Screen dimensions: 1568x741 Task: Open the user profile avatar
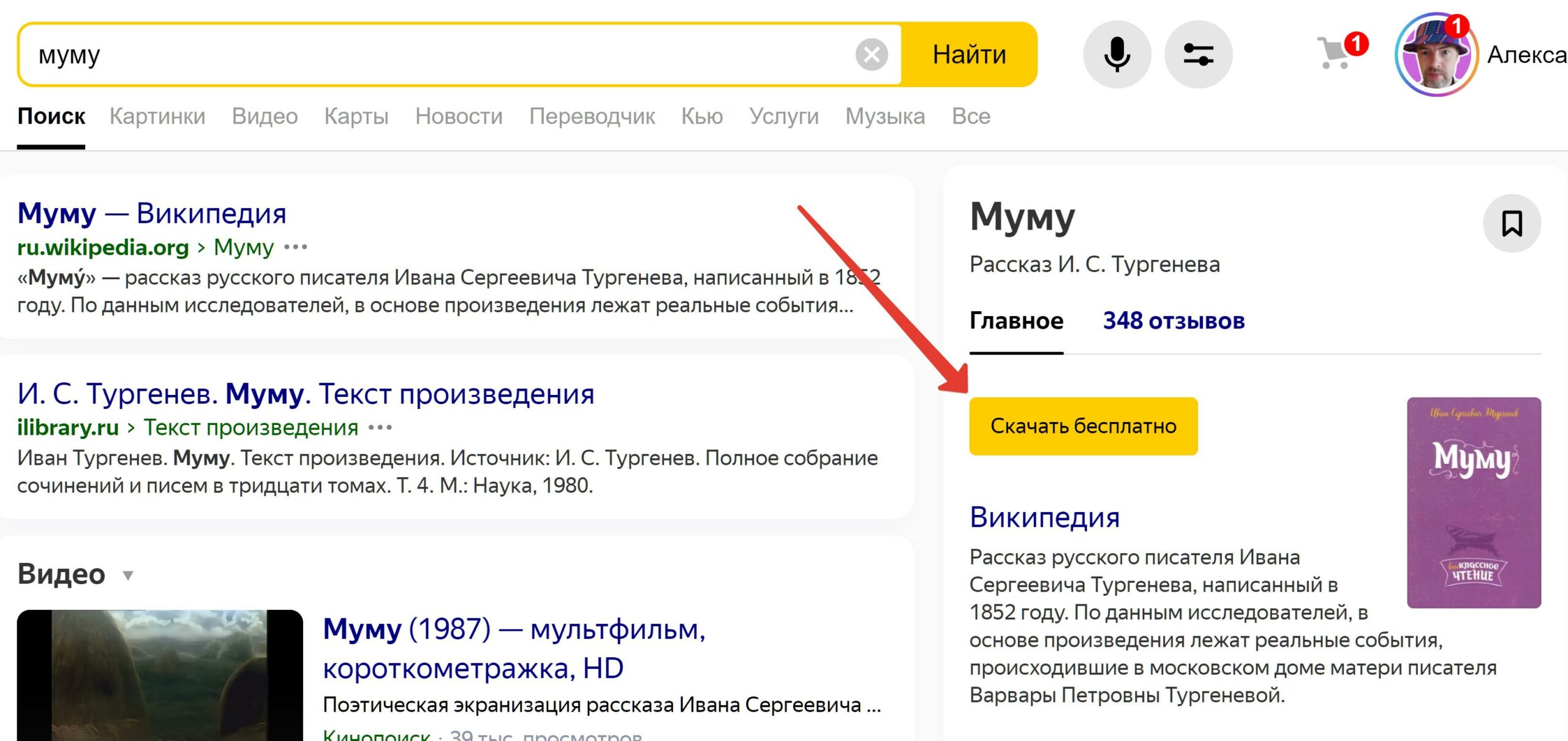(1436, 55)
